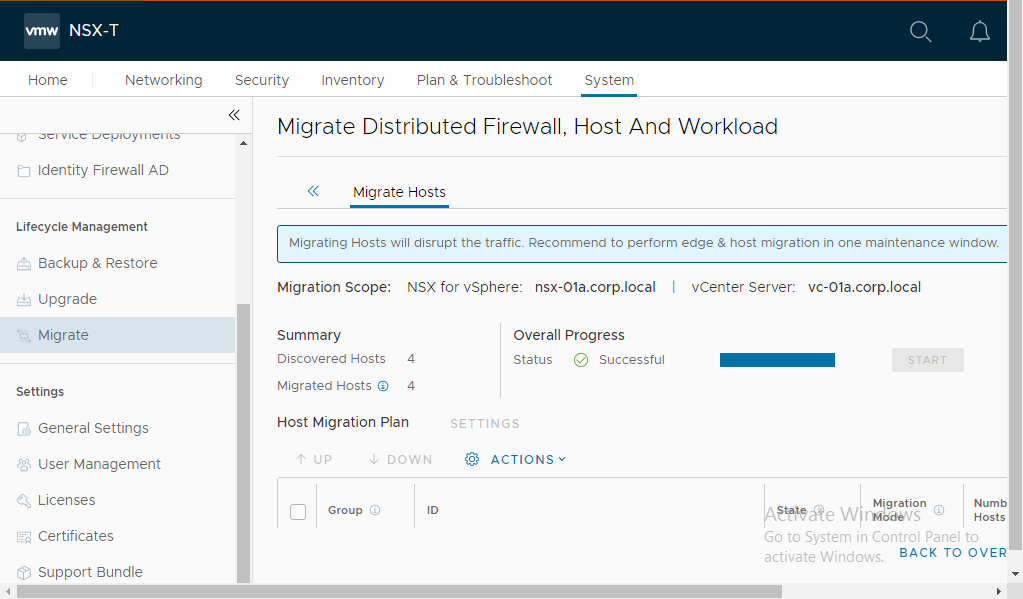Click the Upgrade sidebar icon
This screenshot has height=599, width=1023.
pyautogui.click(x=23, y=300)
